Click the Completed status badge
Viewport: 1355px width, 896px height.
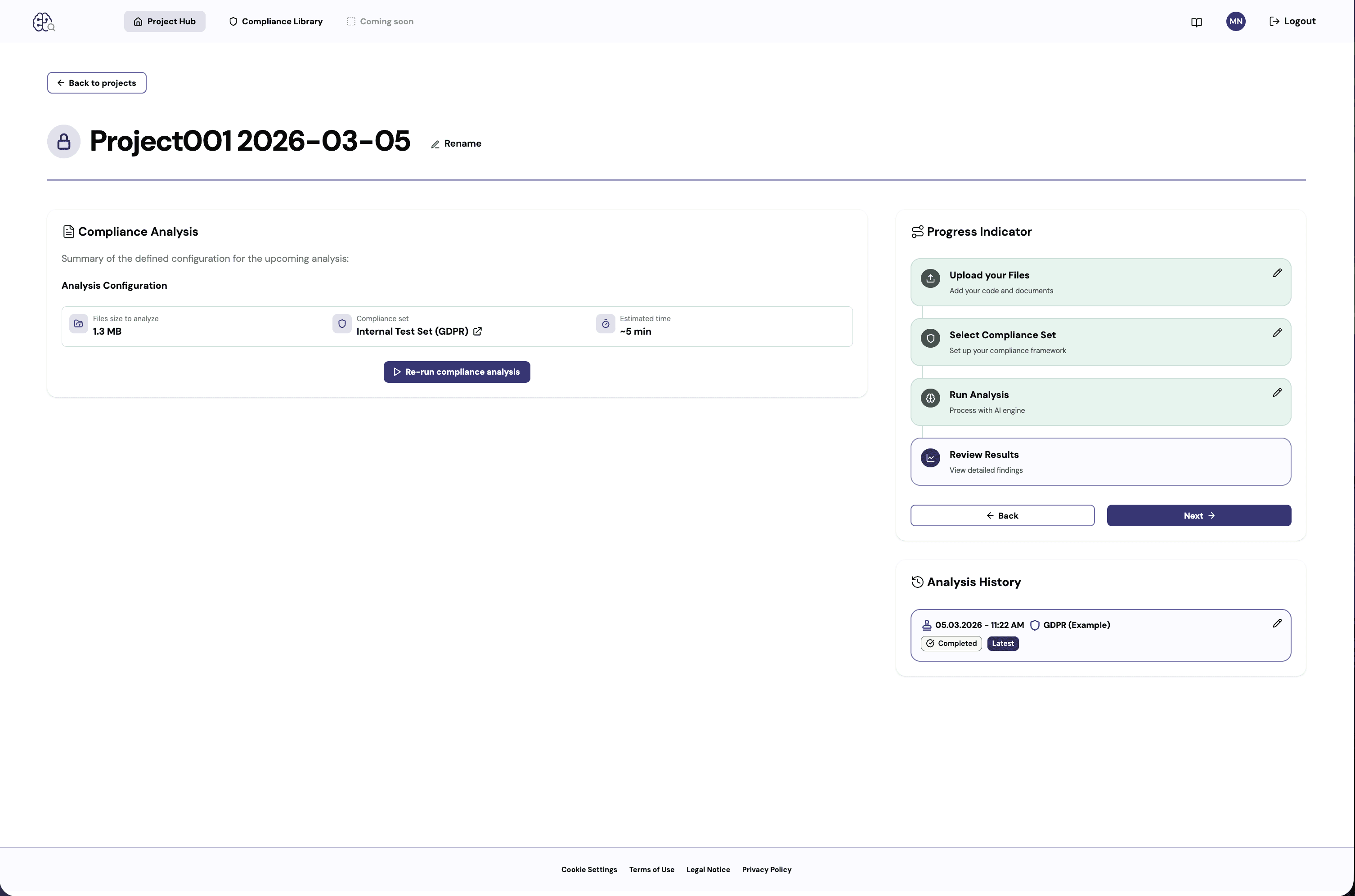pyautogui.click(x=951, y=643)
